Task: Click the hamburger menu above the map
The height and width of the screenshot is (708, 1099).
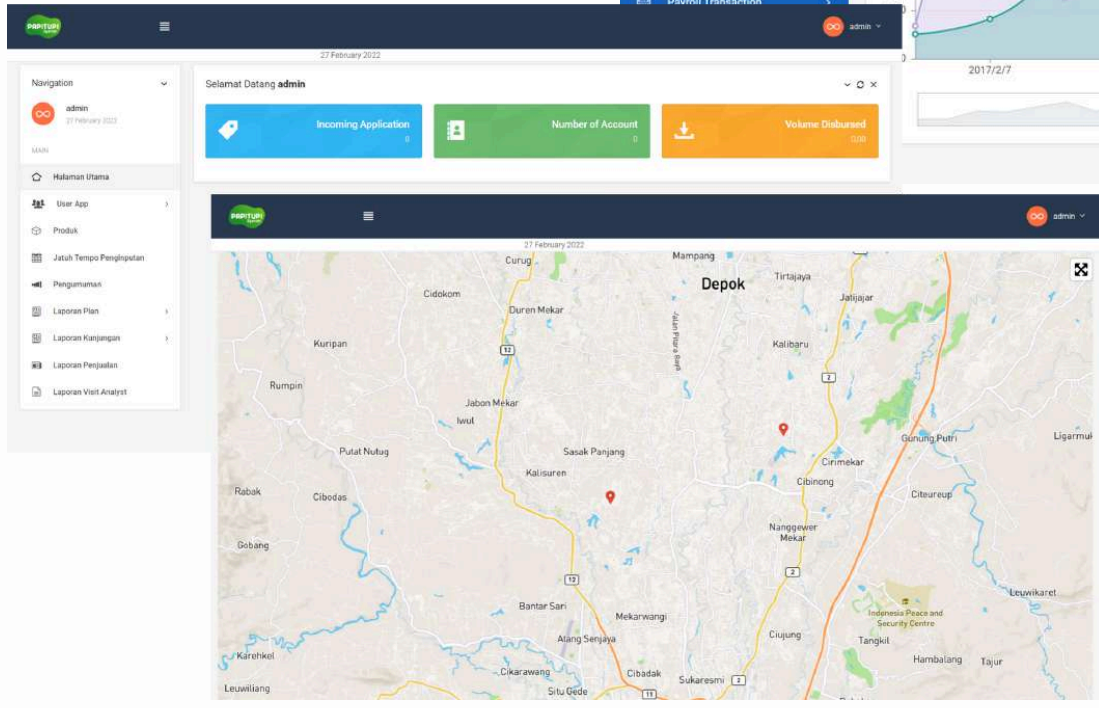Action: click(x=368, y=216)
